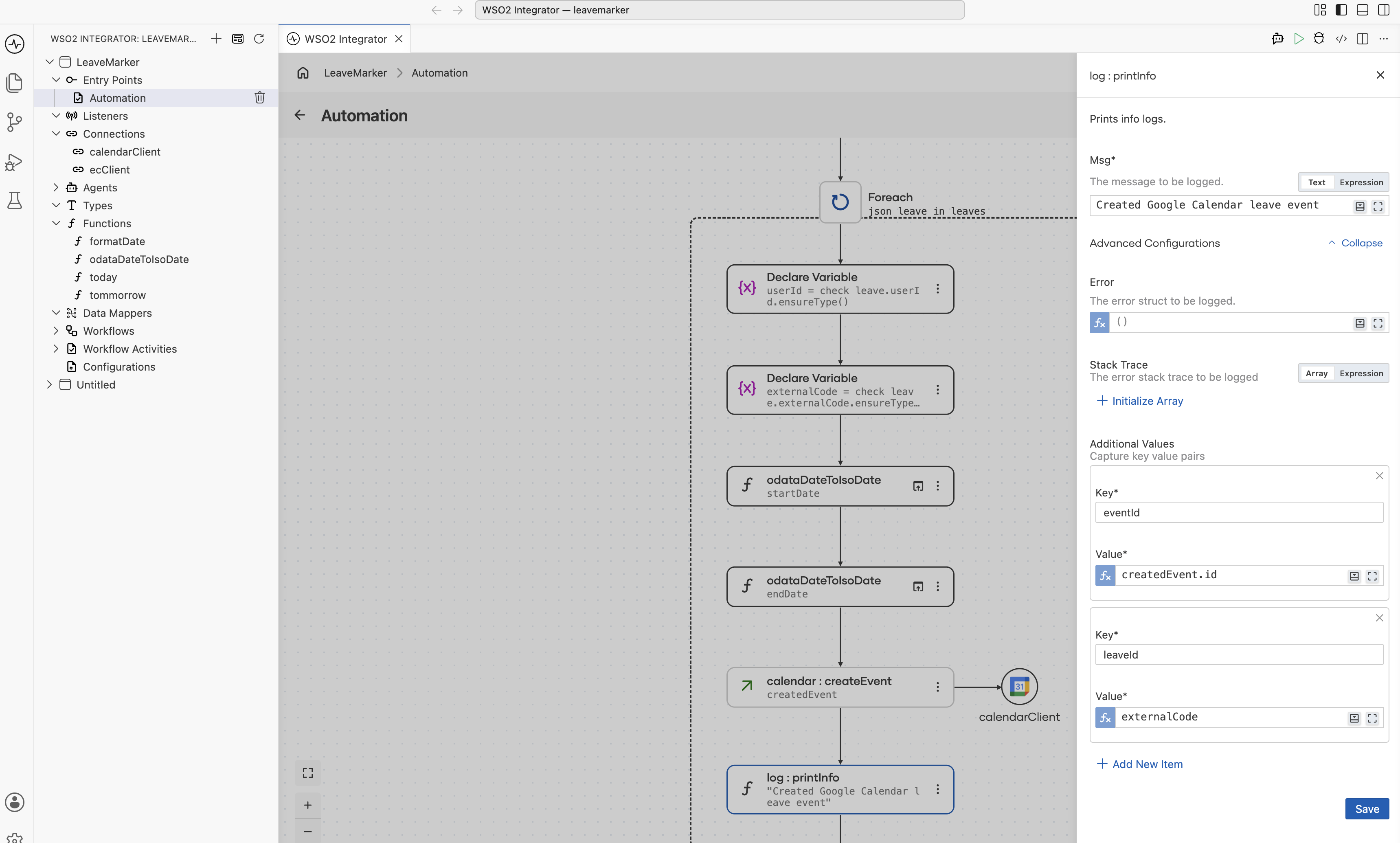The height and width of the screenshot is (843, 1400).
Task: Collapse the Advanced Configurations section
Action: coord(1356,243)
